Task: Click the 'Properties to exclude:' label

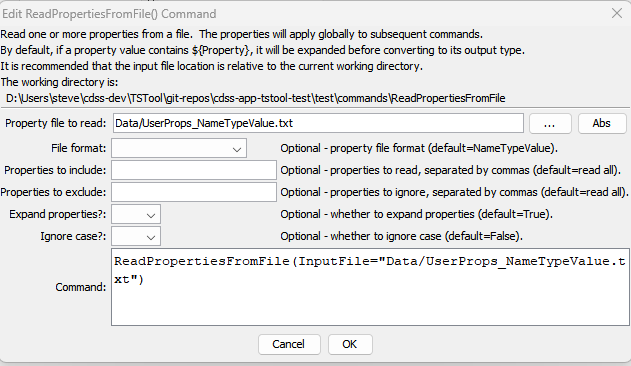Action: (x=53, y=192)
